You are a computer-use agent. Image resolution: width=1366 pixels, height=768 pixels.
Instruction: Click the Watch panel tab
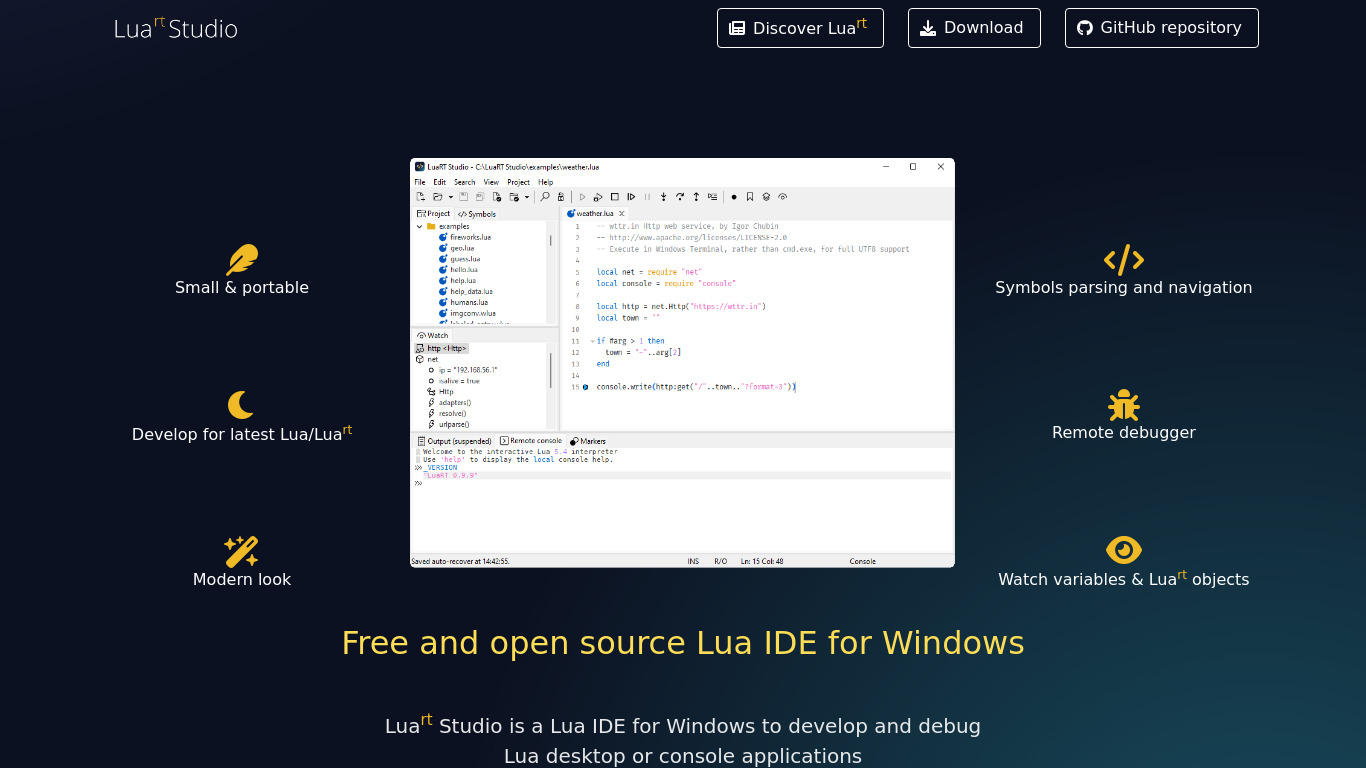[x=433, y=335]
